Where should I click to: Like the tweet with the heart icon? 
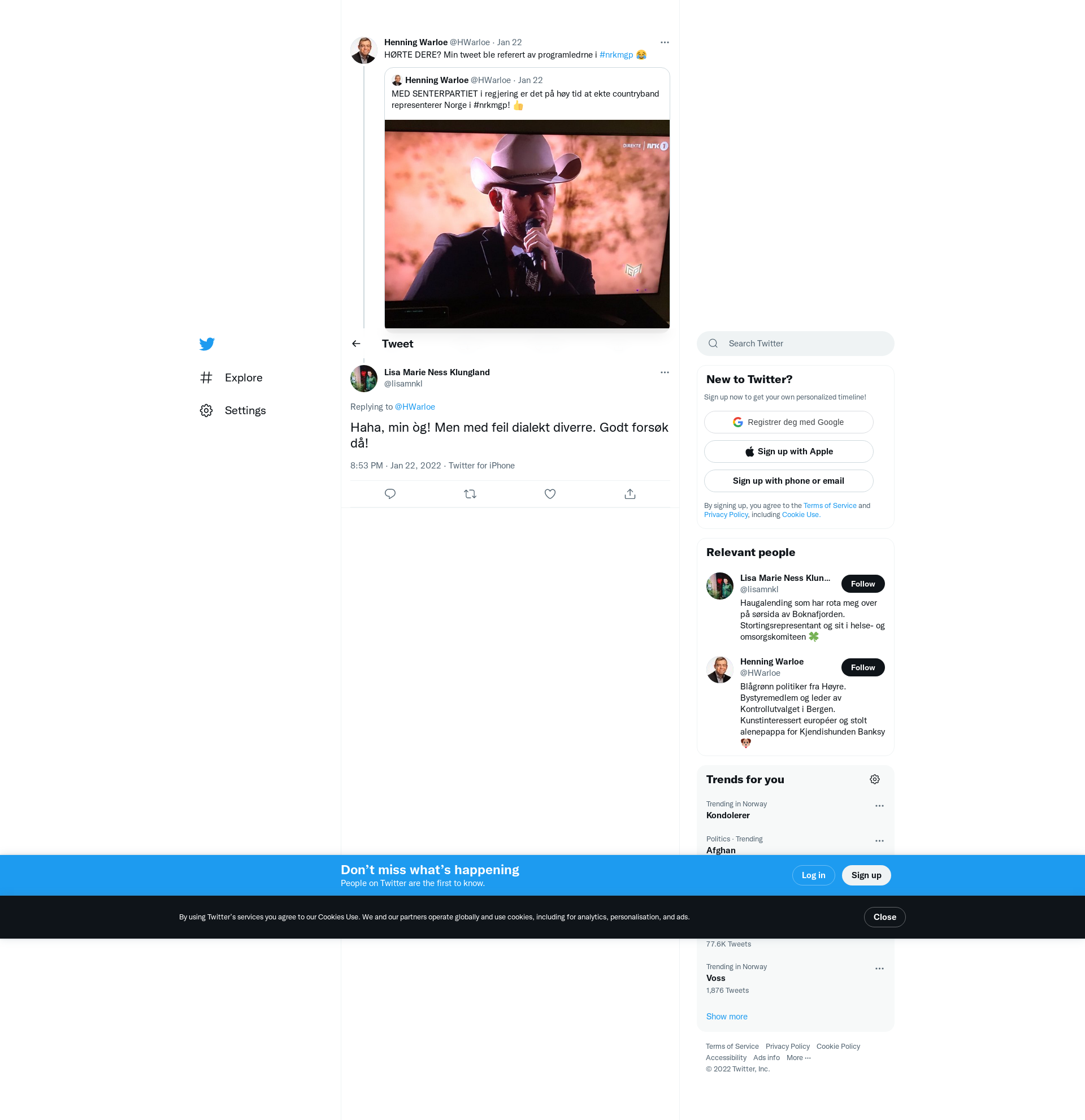550,494
